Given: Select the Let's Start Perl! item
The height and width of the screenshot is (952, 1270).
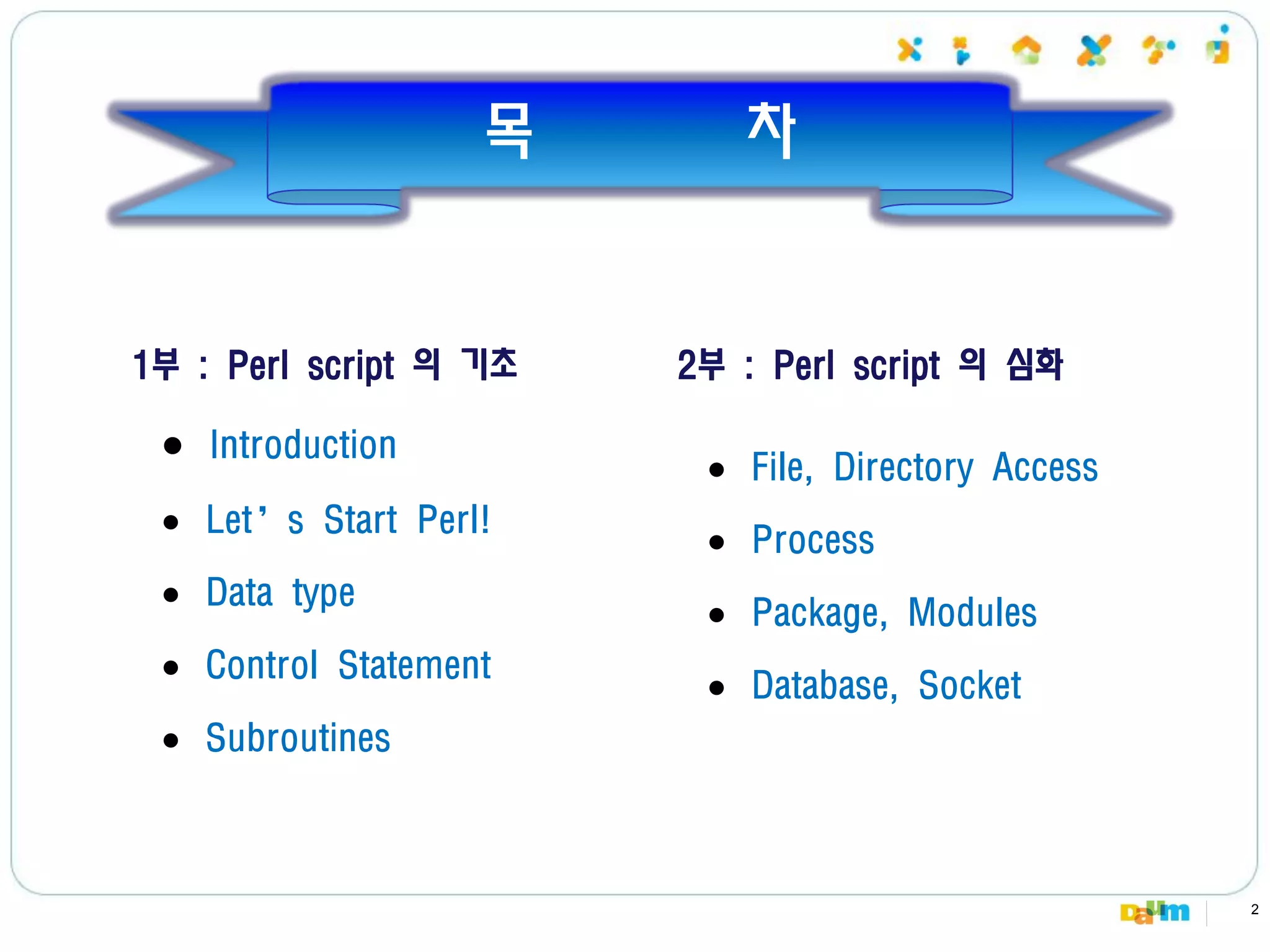Looking at the screenshot, I should point(348,519).
